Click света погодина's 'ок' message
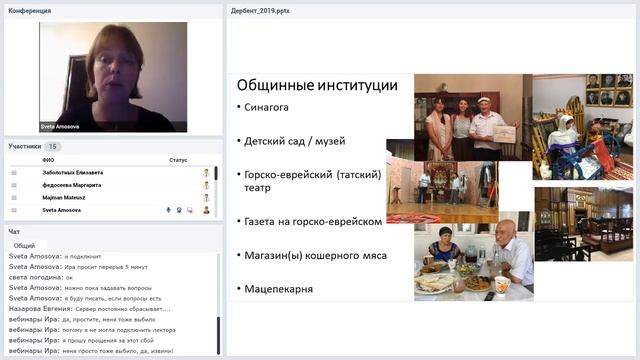640x360 pixels. click(x=69, y=278)
